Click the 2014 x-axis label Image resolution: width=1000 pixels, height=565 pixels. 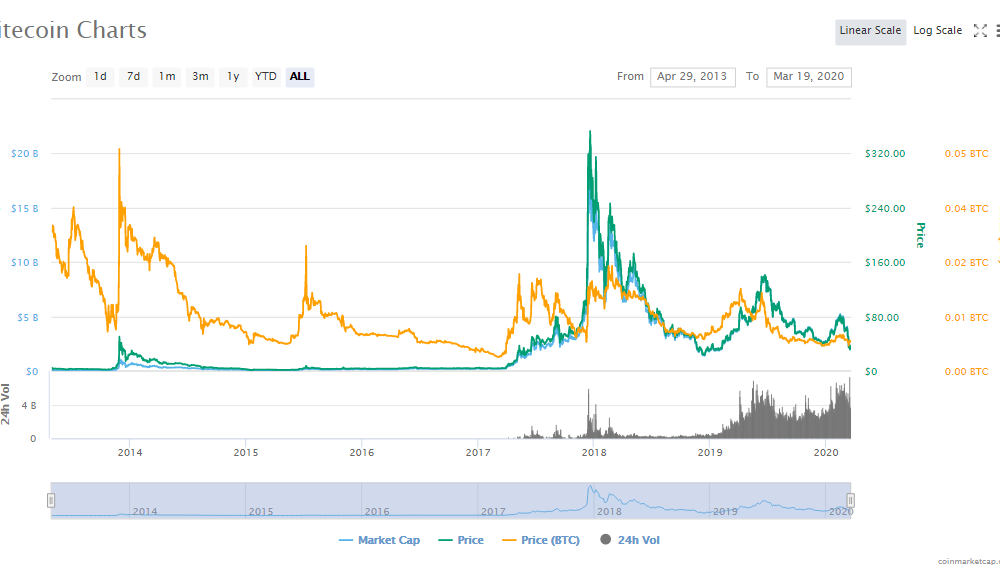tap(130, 453)
